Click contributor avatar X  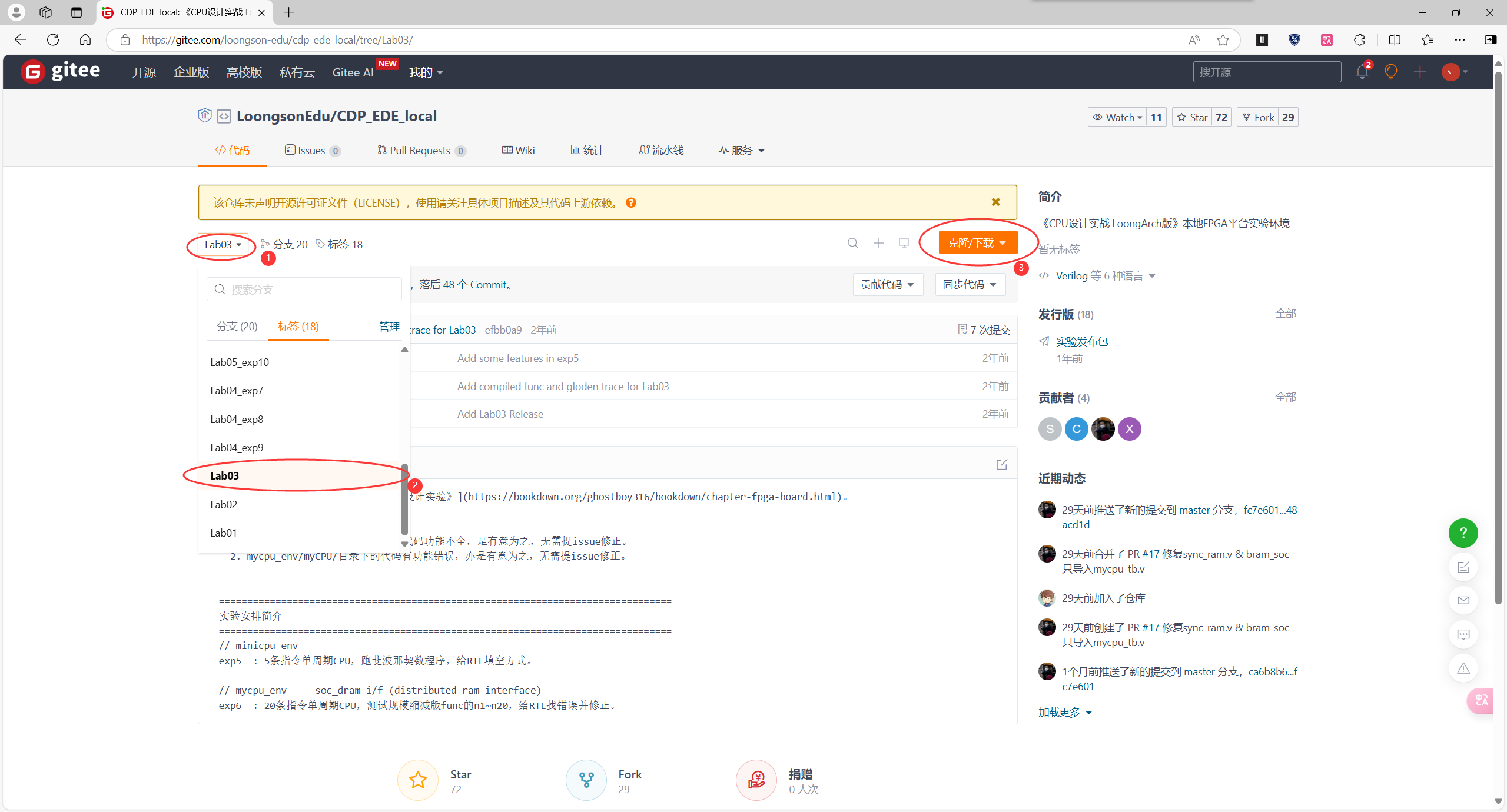1130,429
